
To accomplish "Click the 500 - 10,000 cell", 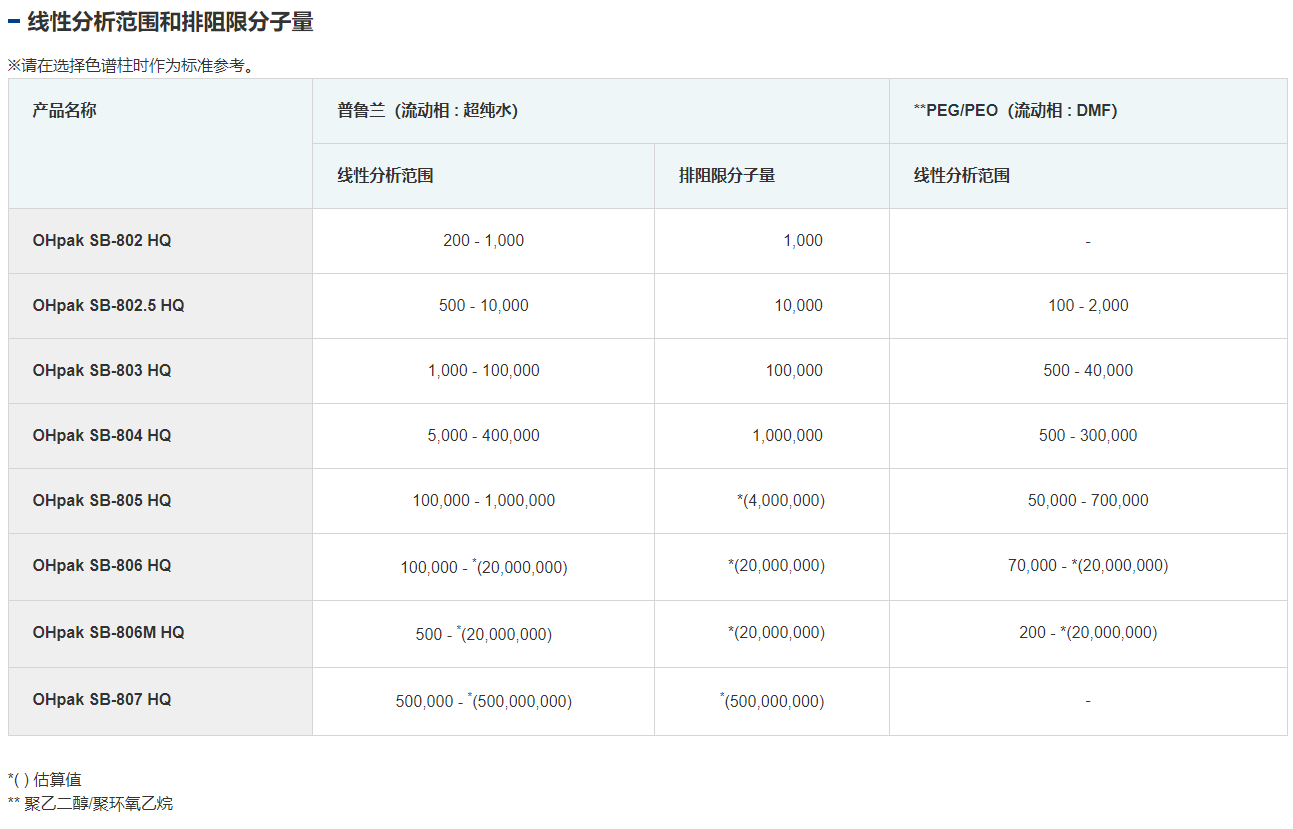I will point(484,306).
